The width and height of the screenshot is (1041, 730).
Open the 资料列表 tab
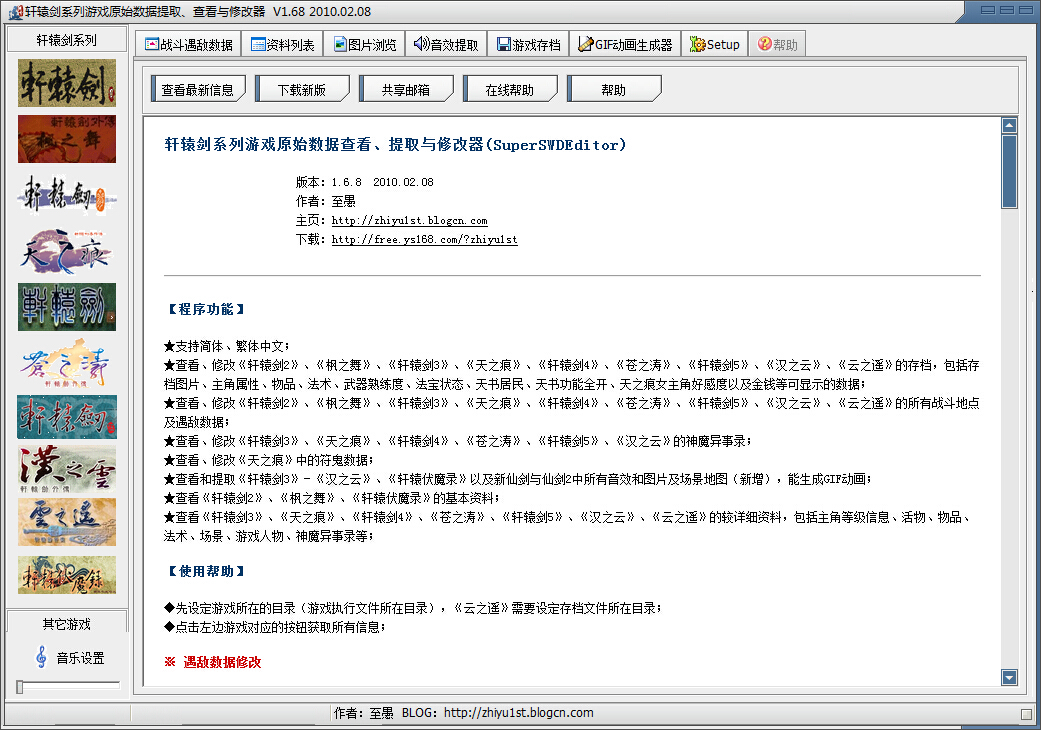coord(283,44)
